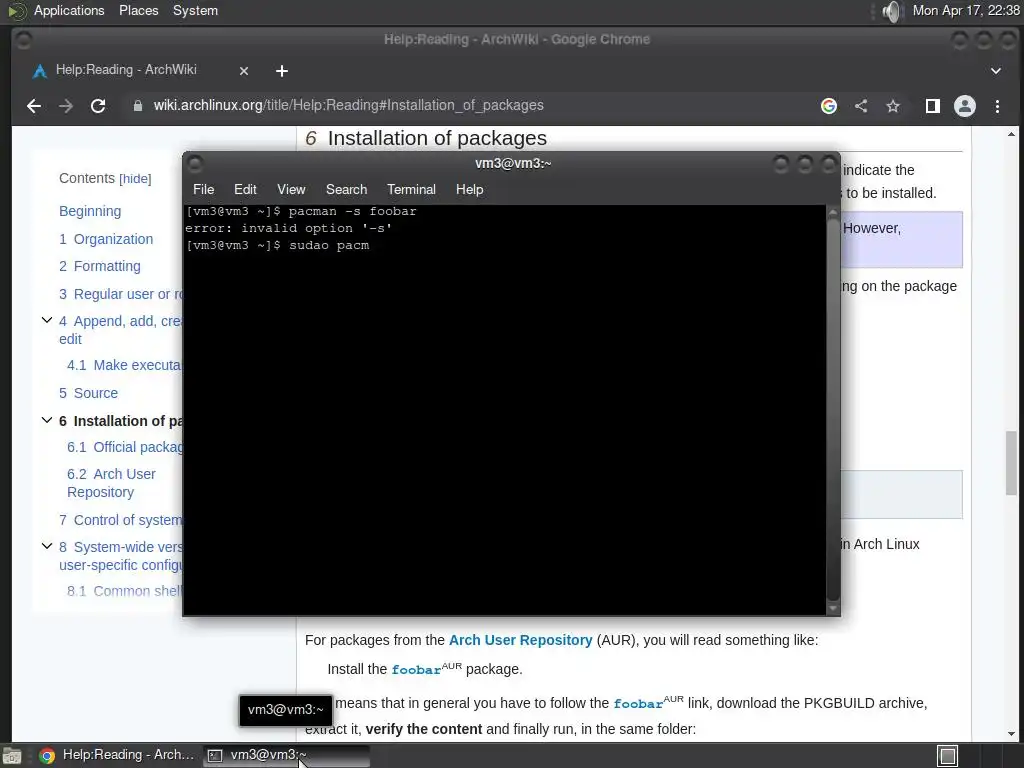Image resolution: width=1024 pixels, height=768 pixels.
Task: Go to section 3 Regular user or root
Action: click(121, 294)
